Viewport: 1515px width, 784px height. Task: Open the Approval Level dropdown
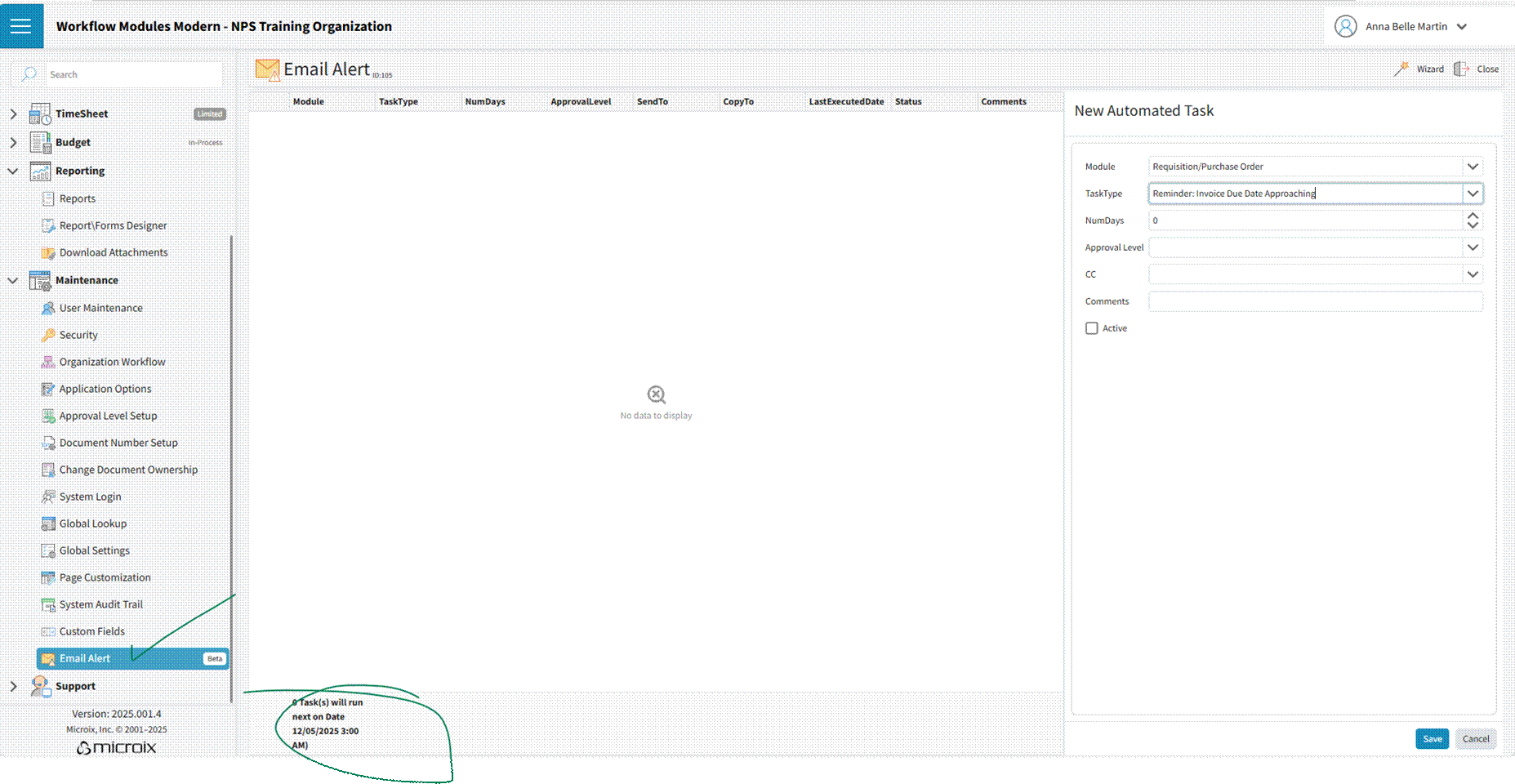click(x=1473, y=247)
